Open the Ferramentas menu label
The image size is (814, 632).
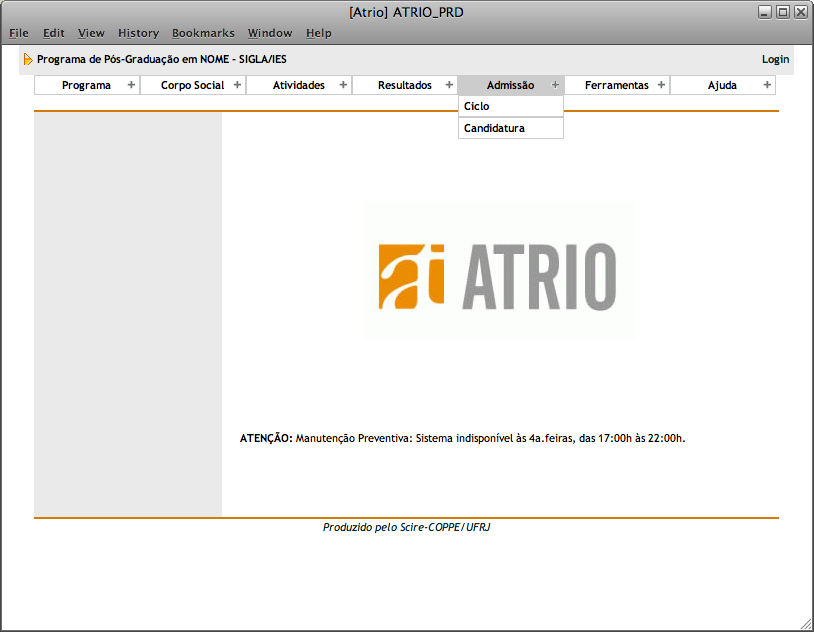click(616, 85)
